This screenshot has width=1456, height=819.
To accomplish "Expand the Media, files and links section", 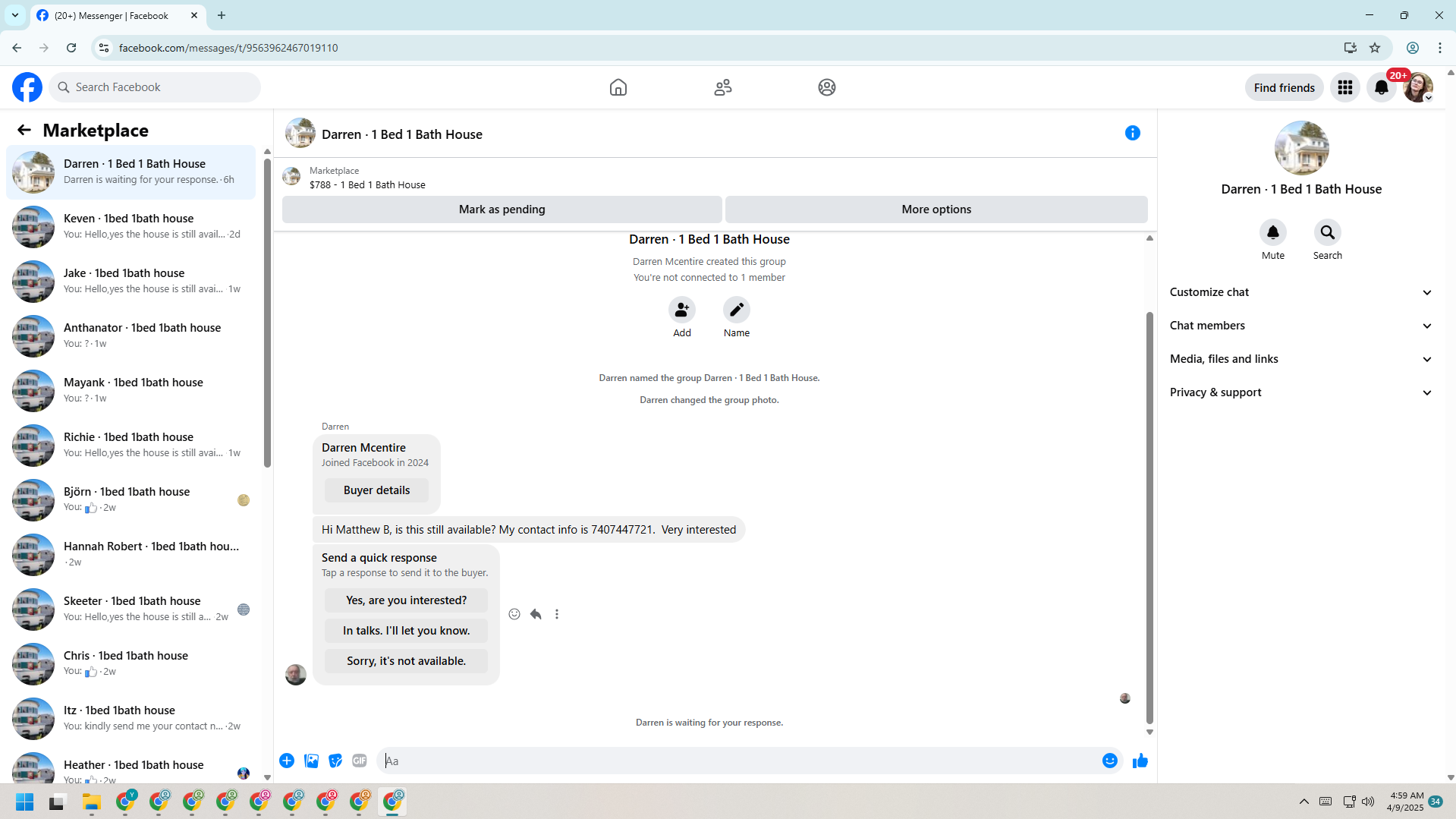I will click(x=1301, y=359).
